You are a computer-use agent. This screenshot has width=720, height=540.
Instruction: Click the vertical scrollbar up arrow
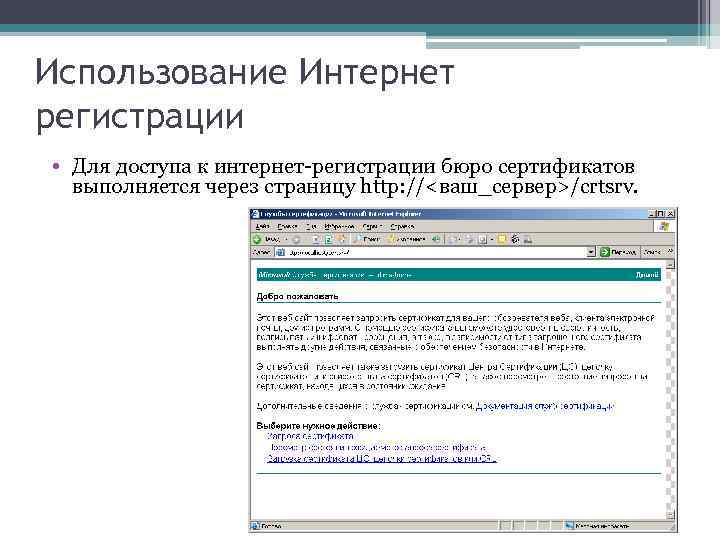pos(670,264)
